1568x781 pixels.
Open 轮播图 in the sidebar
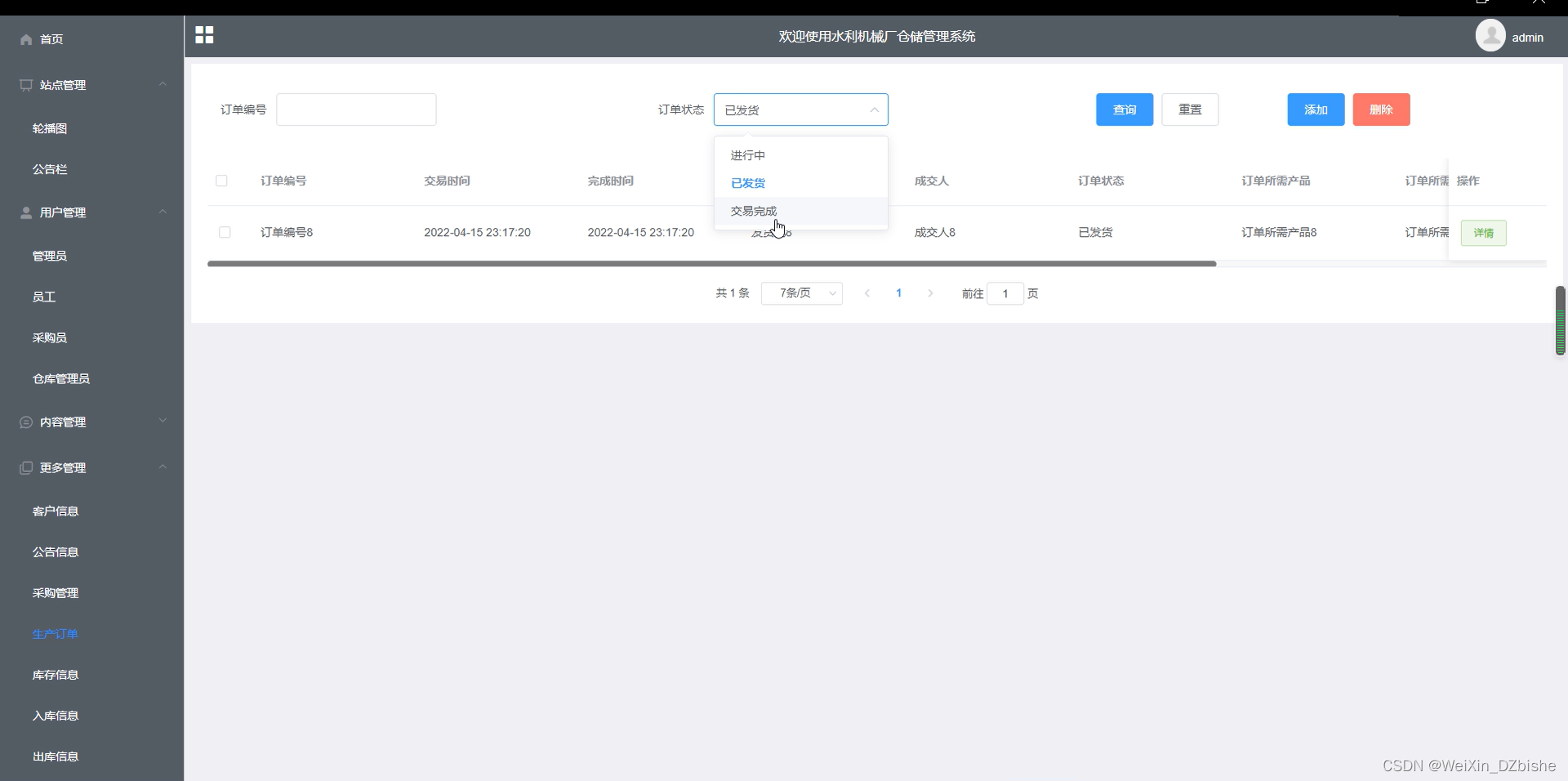(x=50, y=128)
